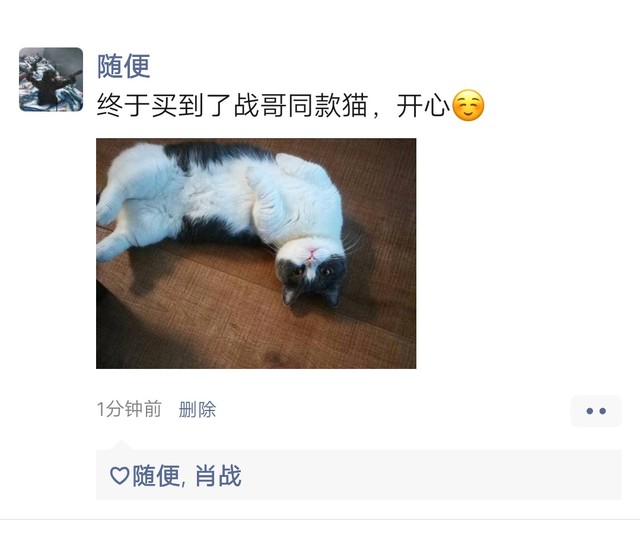Open 肖战's profile from the likes list
640x538 pixels.
pos(218,476)
